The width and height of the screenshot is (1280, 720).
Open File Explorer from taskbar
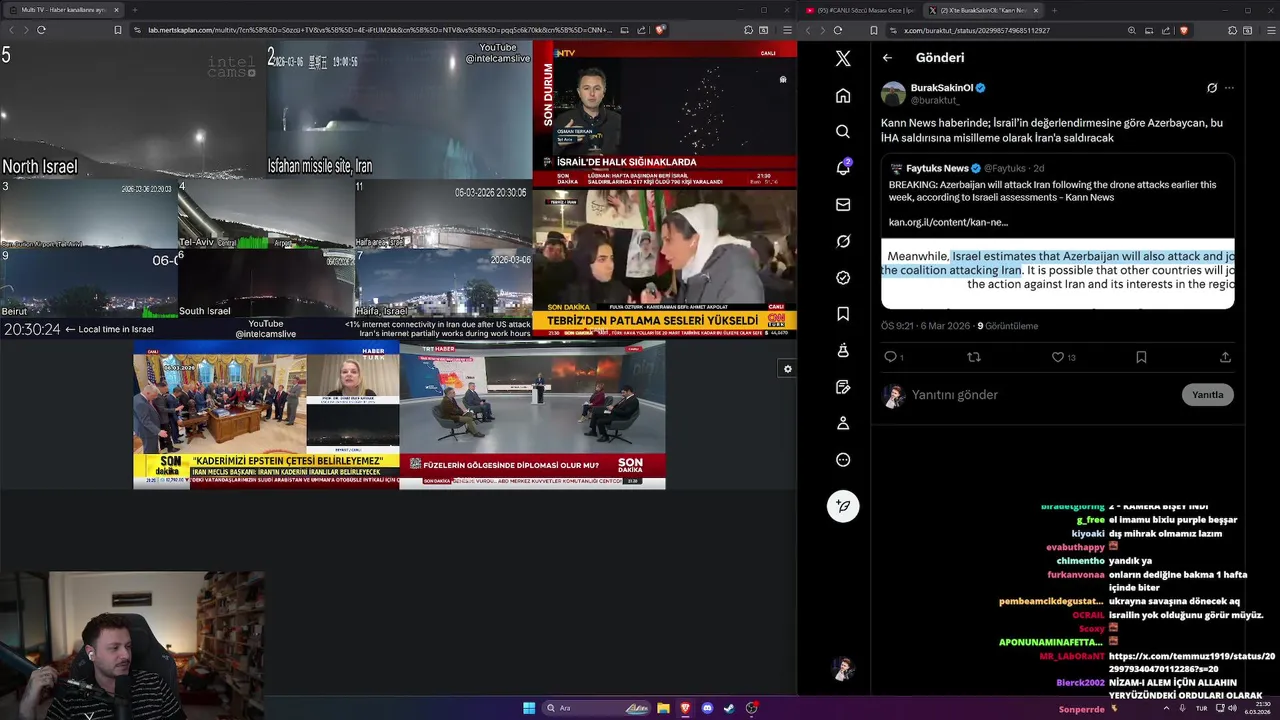click(x=663, y=708)
